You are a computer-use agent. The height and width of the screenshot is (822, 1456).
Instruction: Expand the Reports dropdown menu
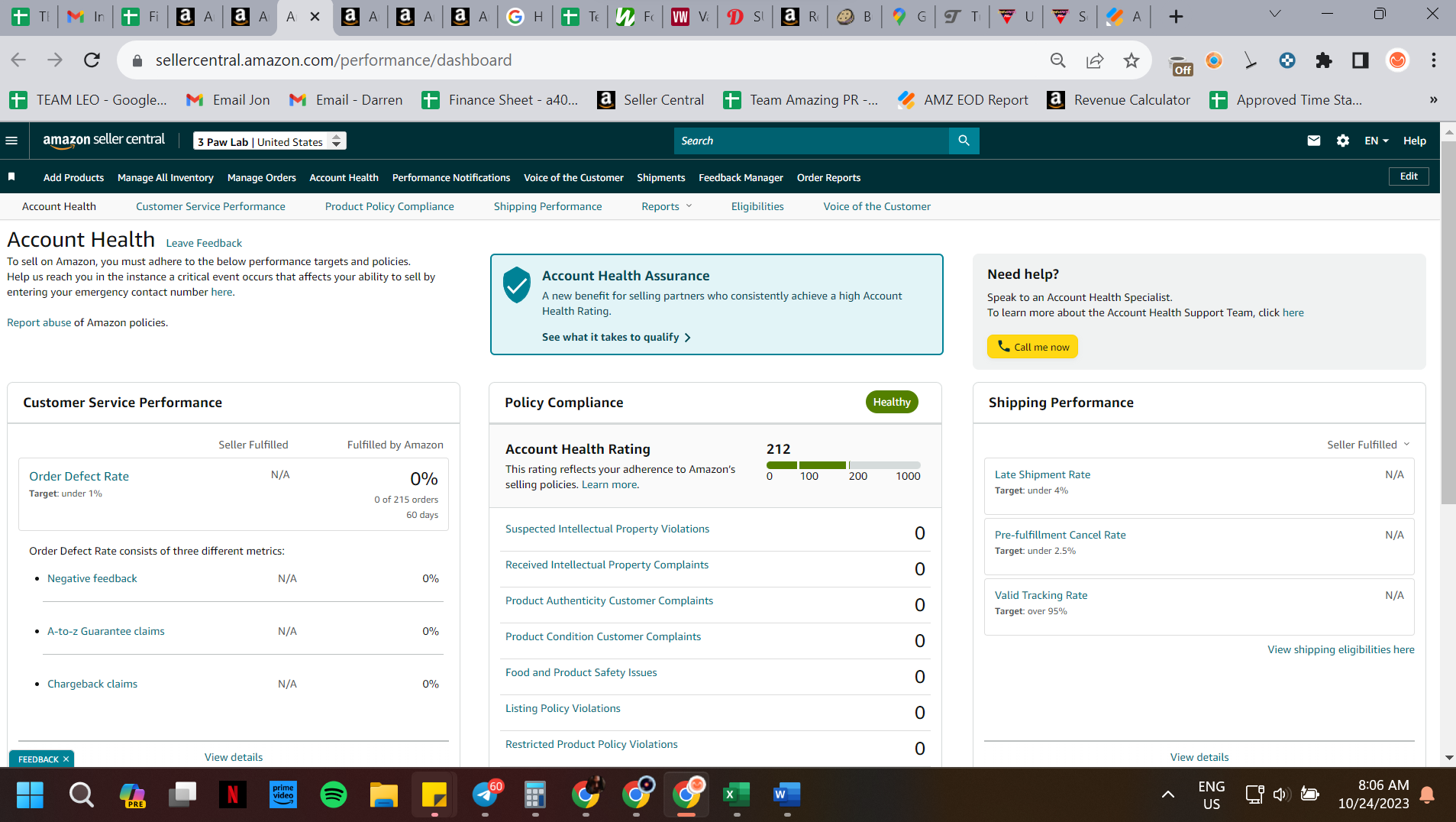tap(667, 206)
